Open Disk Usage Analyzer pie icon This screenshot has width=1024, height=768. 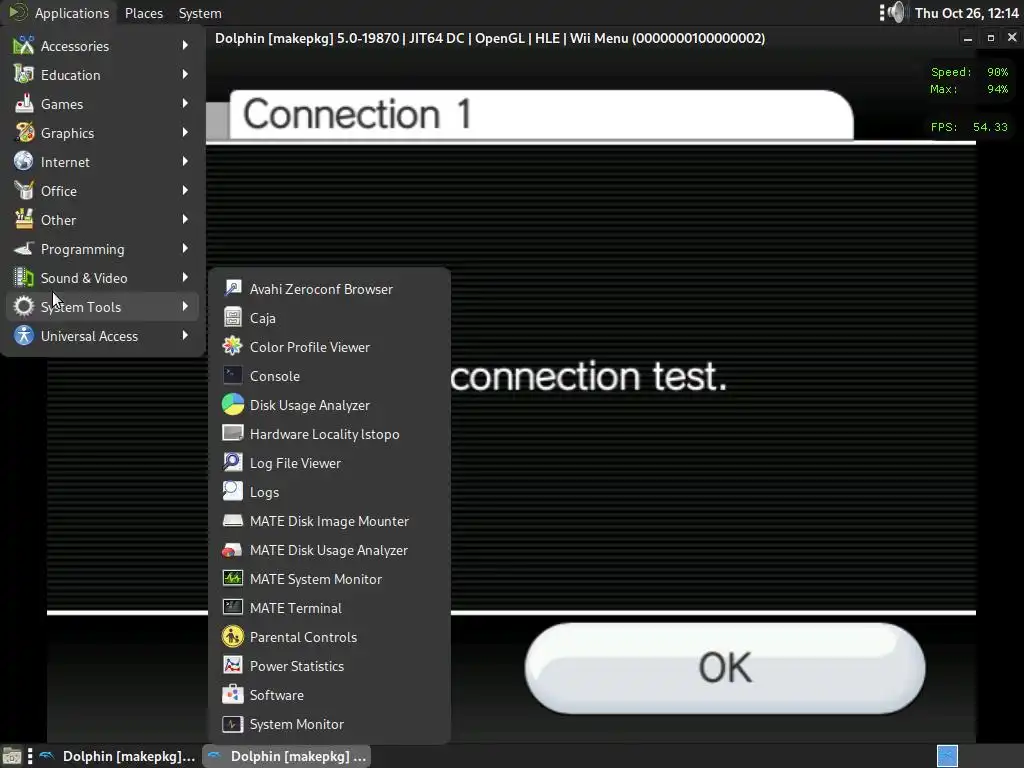tap(232, 405)
